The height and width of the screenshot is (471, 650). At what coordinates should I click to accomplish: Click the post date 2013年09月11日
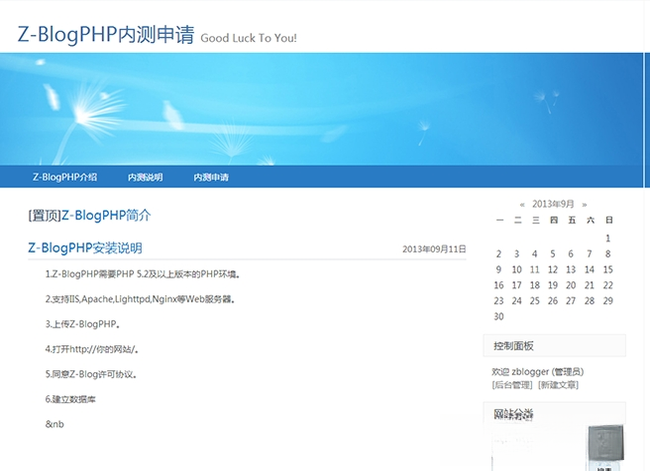point(434,249)
